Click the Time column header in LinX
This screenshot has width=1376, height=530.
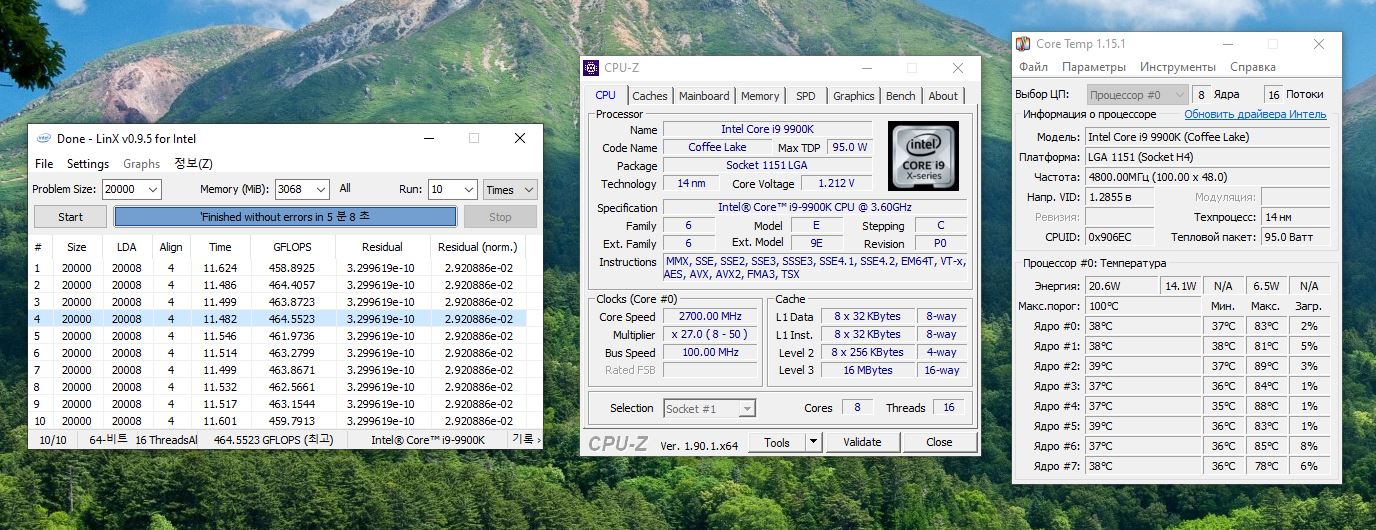click(220, 247)
